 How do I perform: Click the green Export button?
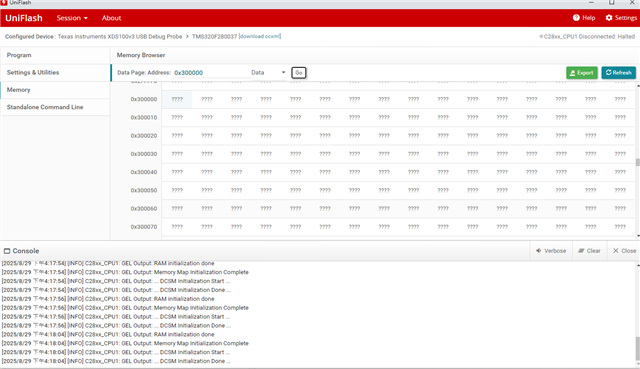click(582, 73)
